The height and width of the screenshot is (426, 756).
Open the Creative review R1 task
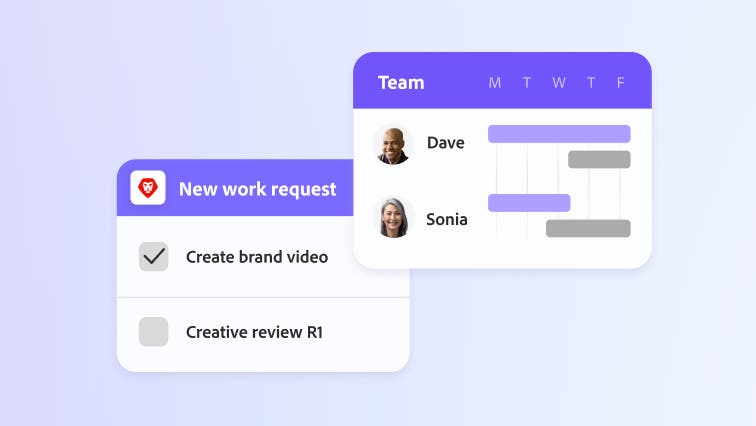254,332
